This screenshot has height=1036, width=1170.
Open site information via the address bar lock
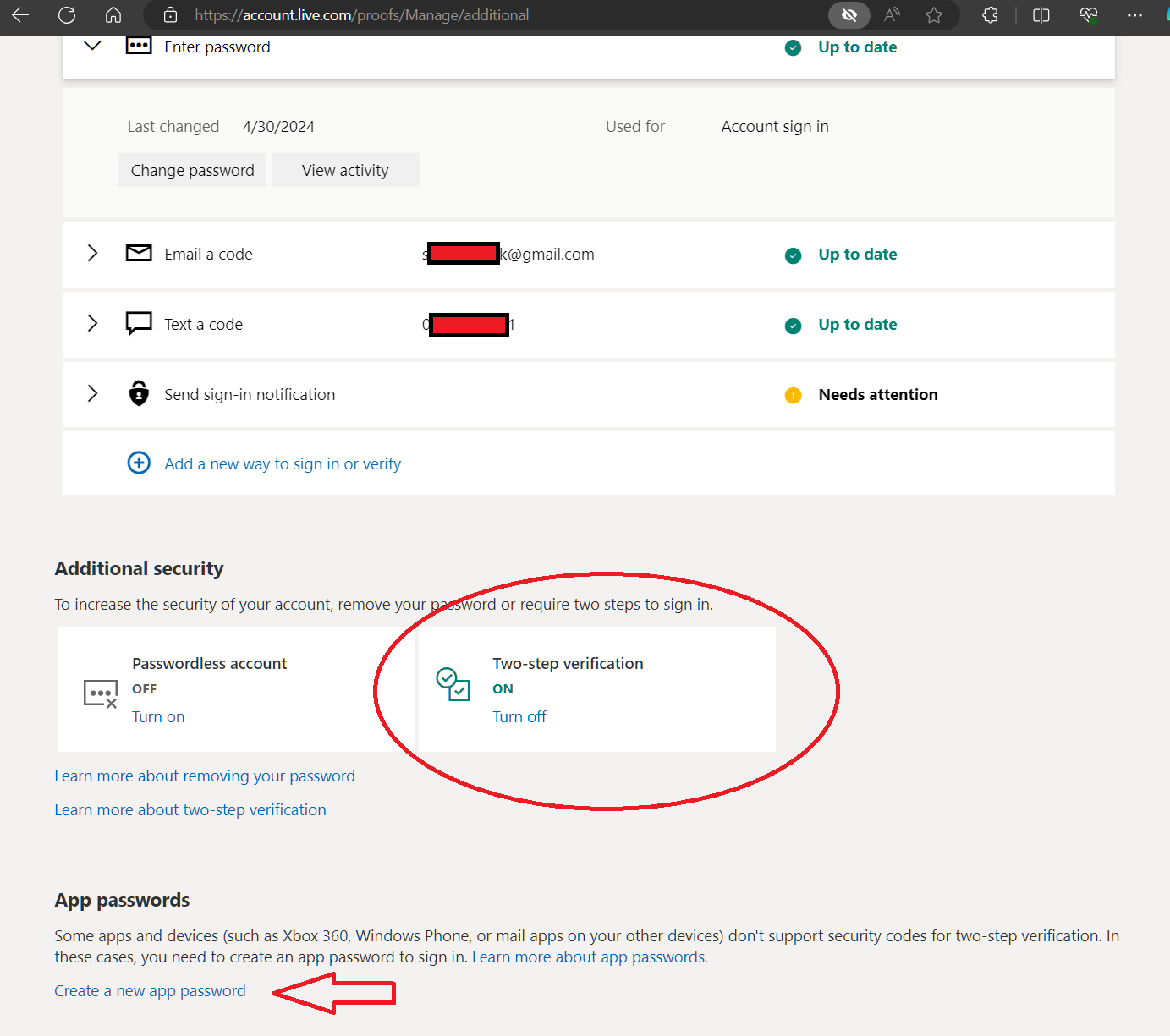tap(170, 14)
